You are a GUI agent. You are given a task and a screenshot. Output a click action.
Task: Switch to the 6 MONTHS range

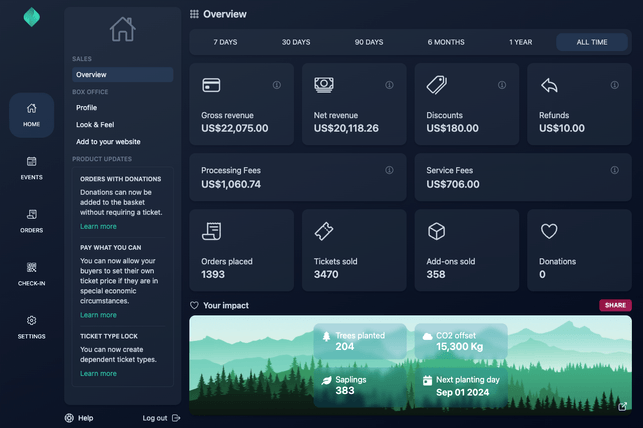click(446, 42)
